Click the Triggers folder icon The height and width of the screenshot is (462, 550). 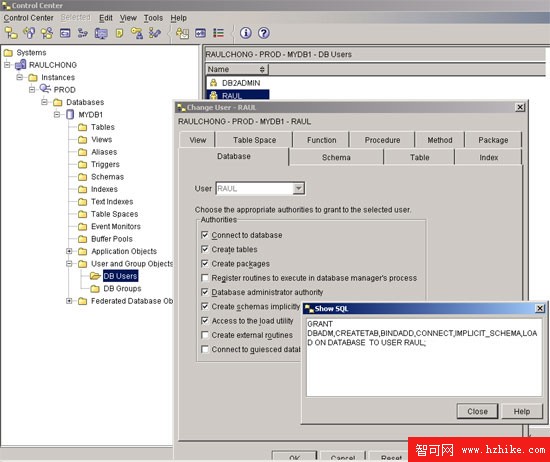click(82, 164)
